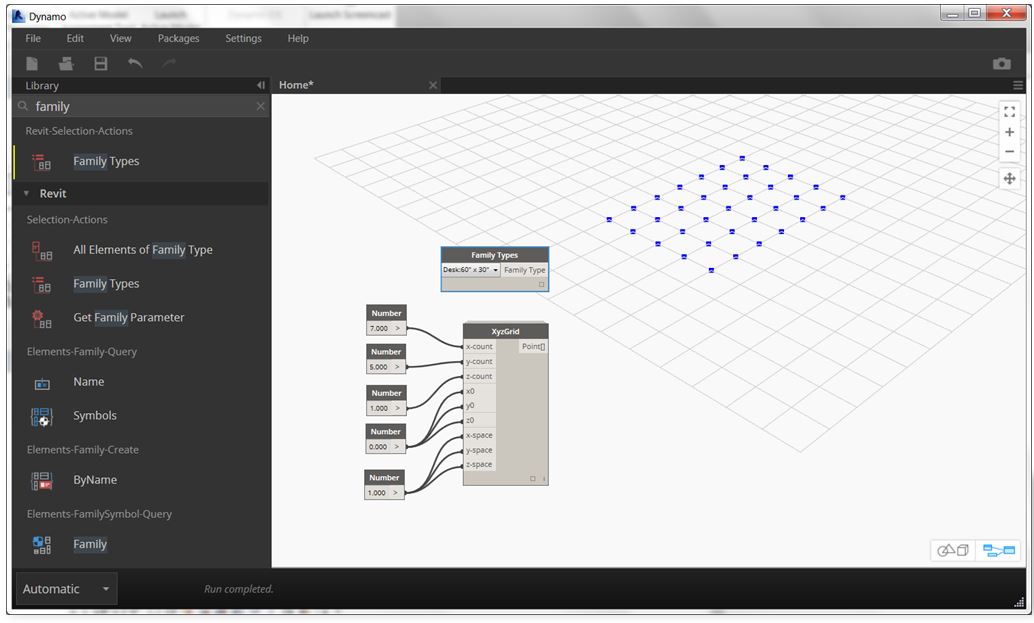Click the Open file icon in the toolbar
Viewport: 1034px width, 623px height.
(65, 62)
